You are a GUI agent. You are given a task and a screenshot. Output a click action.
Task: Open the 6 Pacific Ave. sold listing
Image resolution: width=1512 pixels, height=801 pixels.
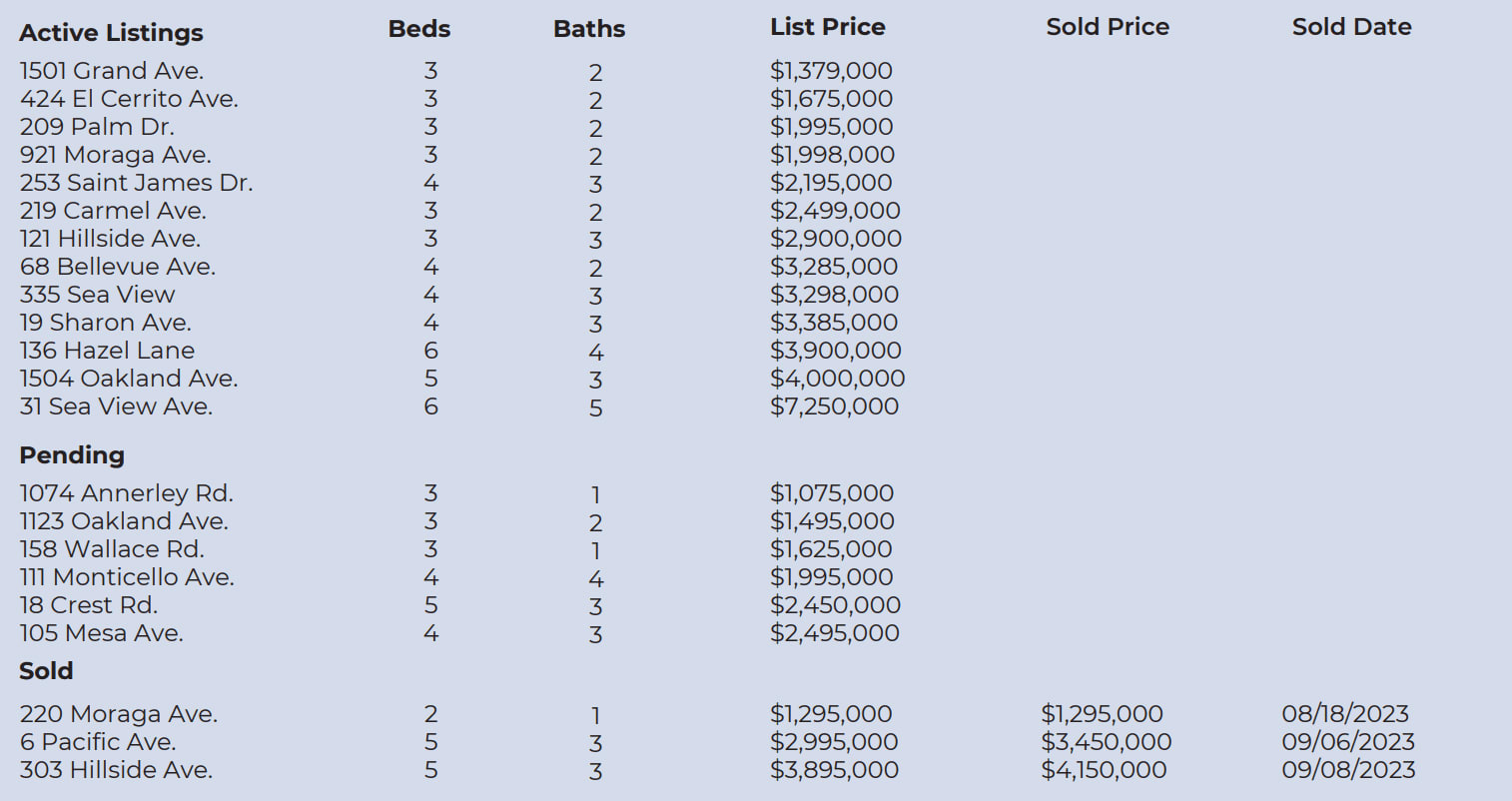coord(98,742)
